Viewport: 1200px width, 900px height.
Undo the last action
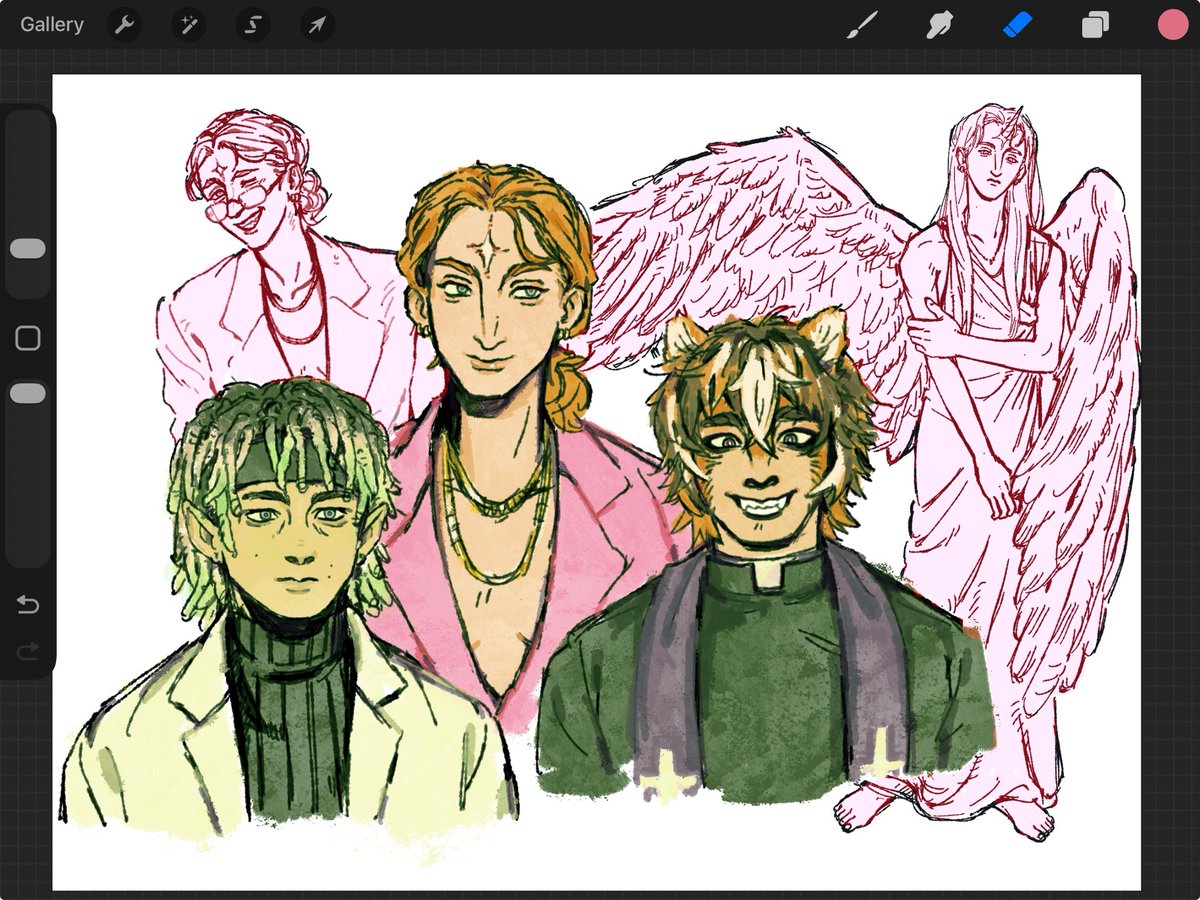click(x=28, y=605)
